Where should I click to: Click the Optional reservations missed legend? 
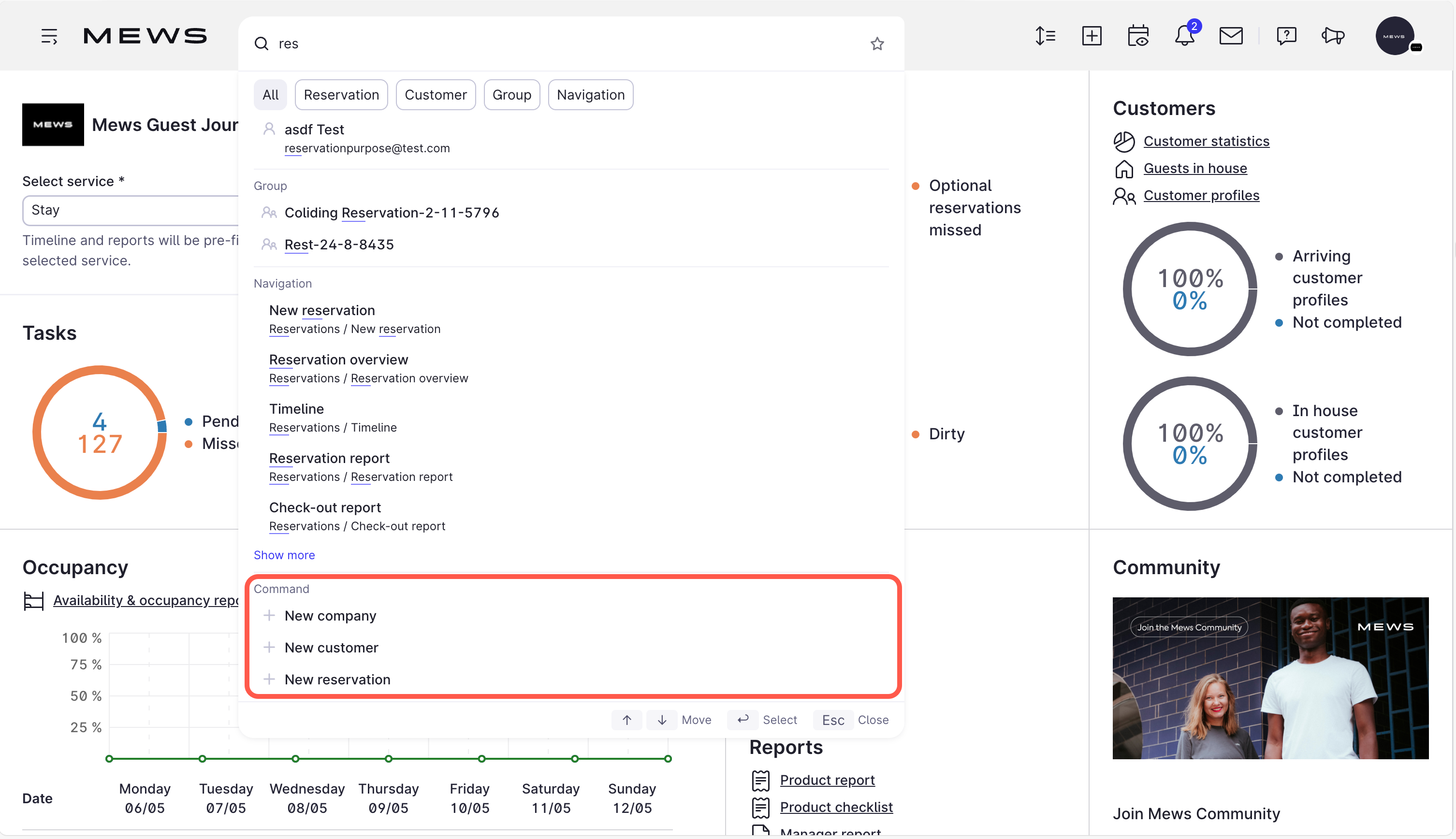[x=966, y=208]
